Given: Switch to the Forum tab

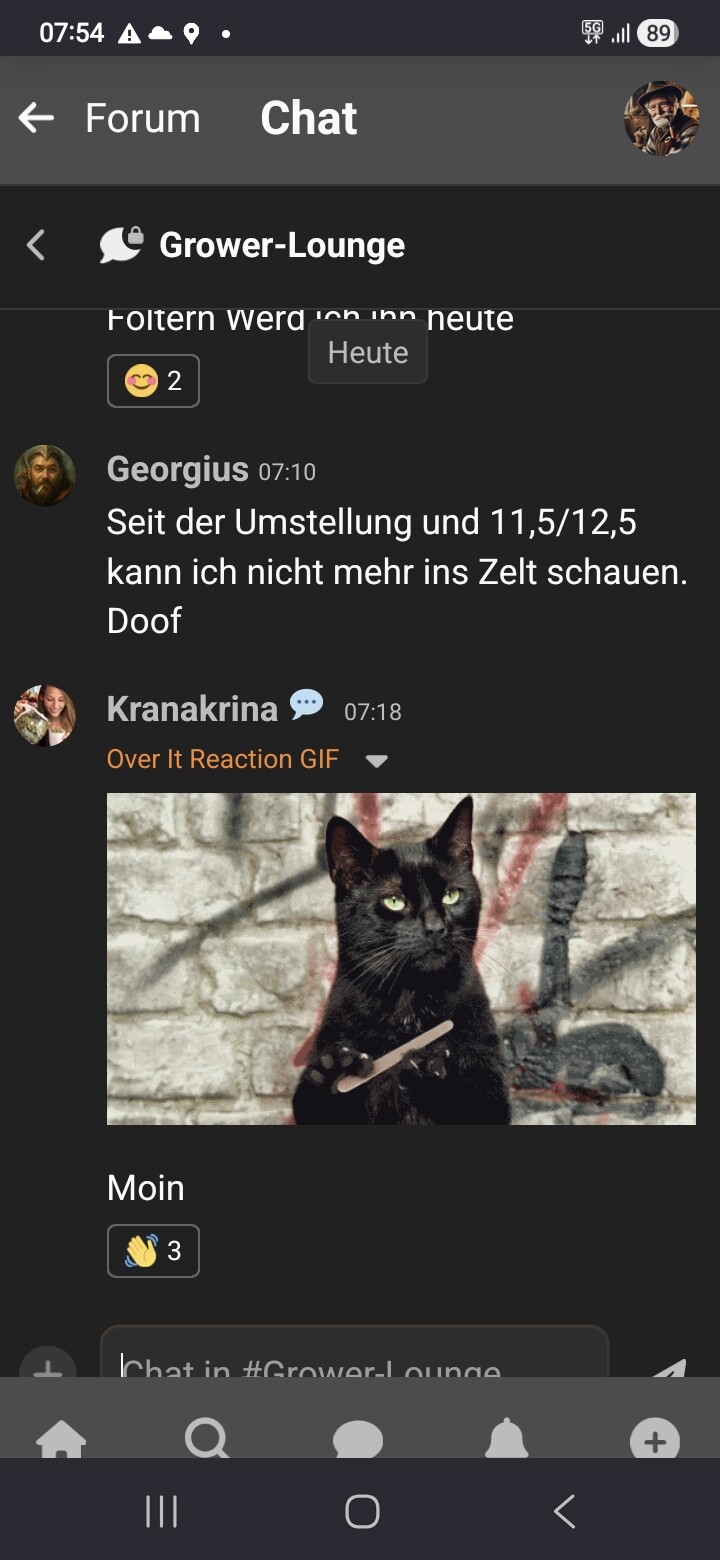Looking at the screenshot, I should point(143,118).
